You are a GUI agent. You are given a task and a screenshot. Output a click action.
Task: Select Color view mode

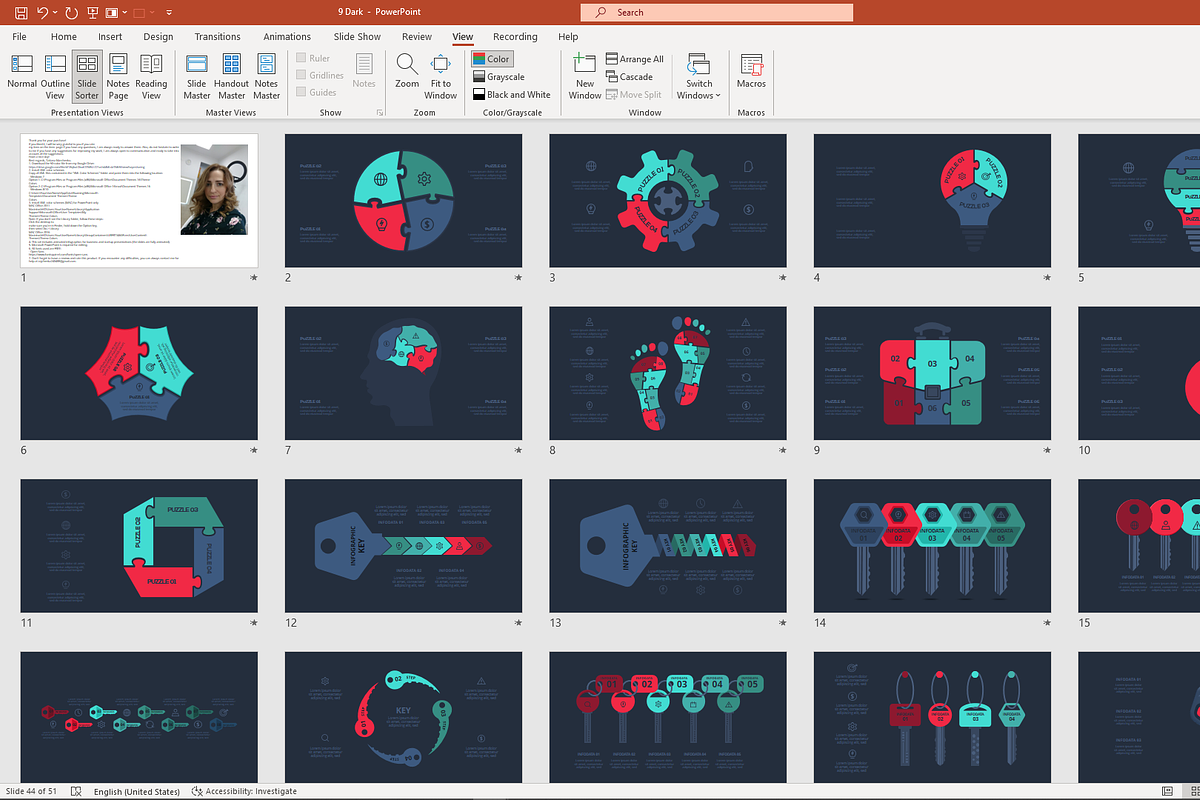492,59
